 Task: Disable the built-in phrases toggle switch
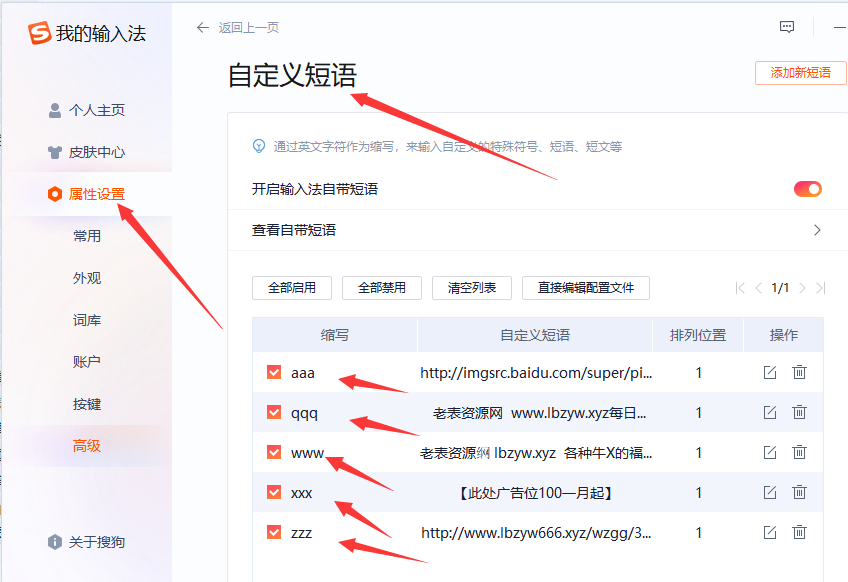point(807,189)
